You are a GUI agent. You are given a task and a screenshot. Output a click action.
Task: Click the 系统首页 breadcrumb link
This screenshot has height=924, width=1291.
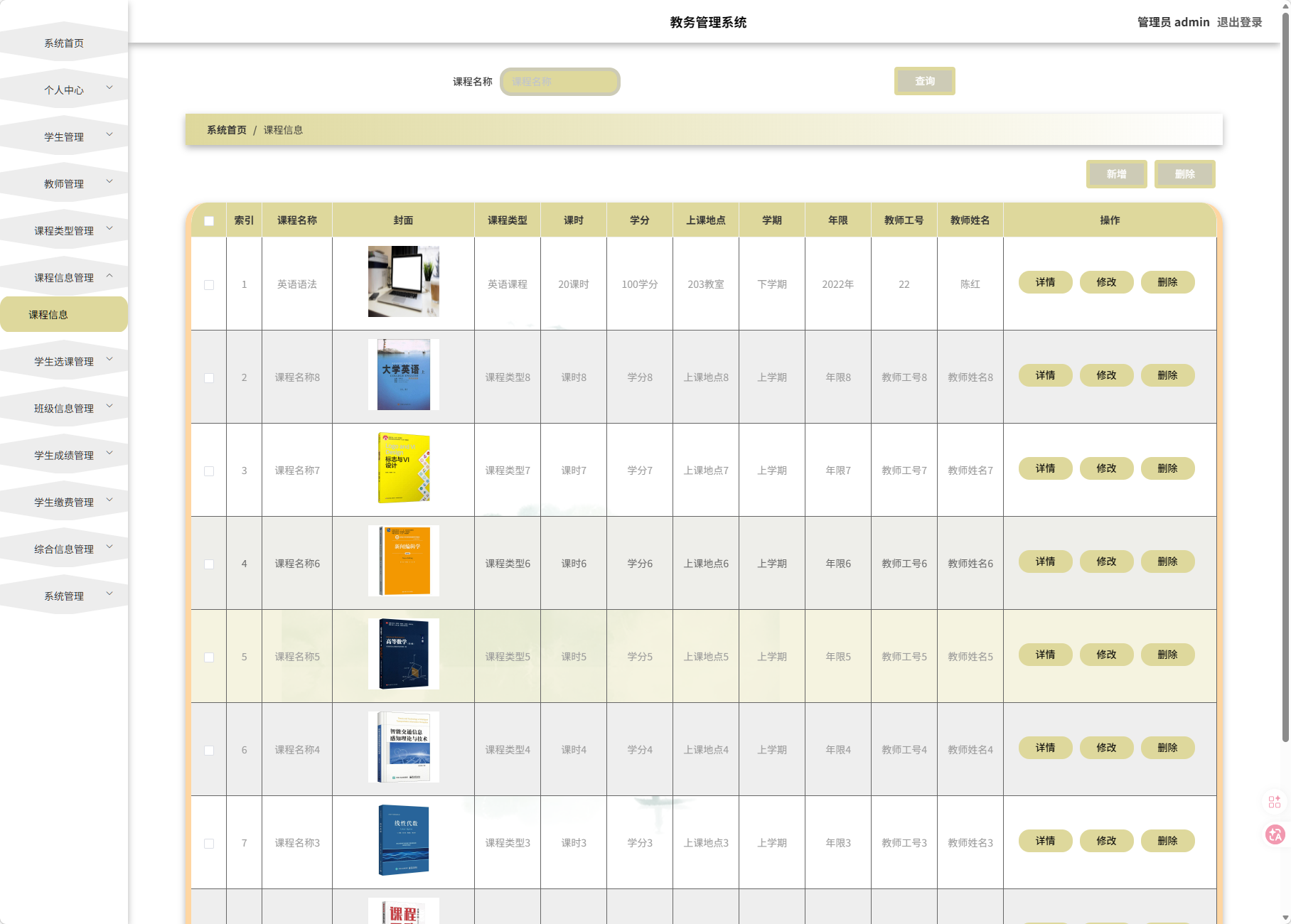point(227,130)
